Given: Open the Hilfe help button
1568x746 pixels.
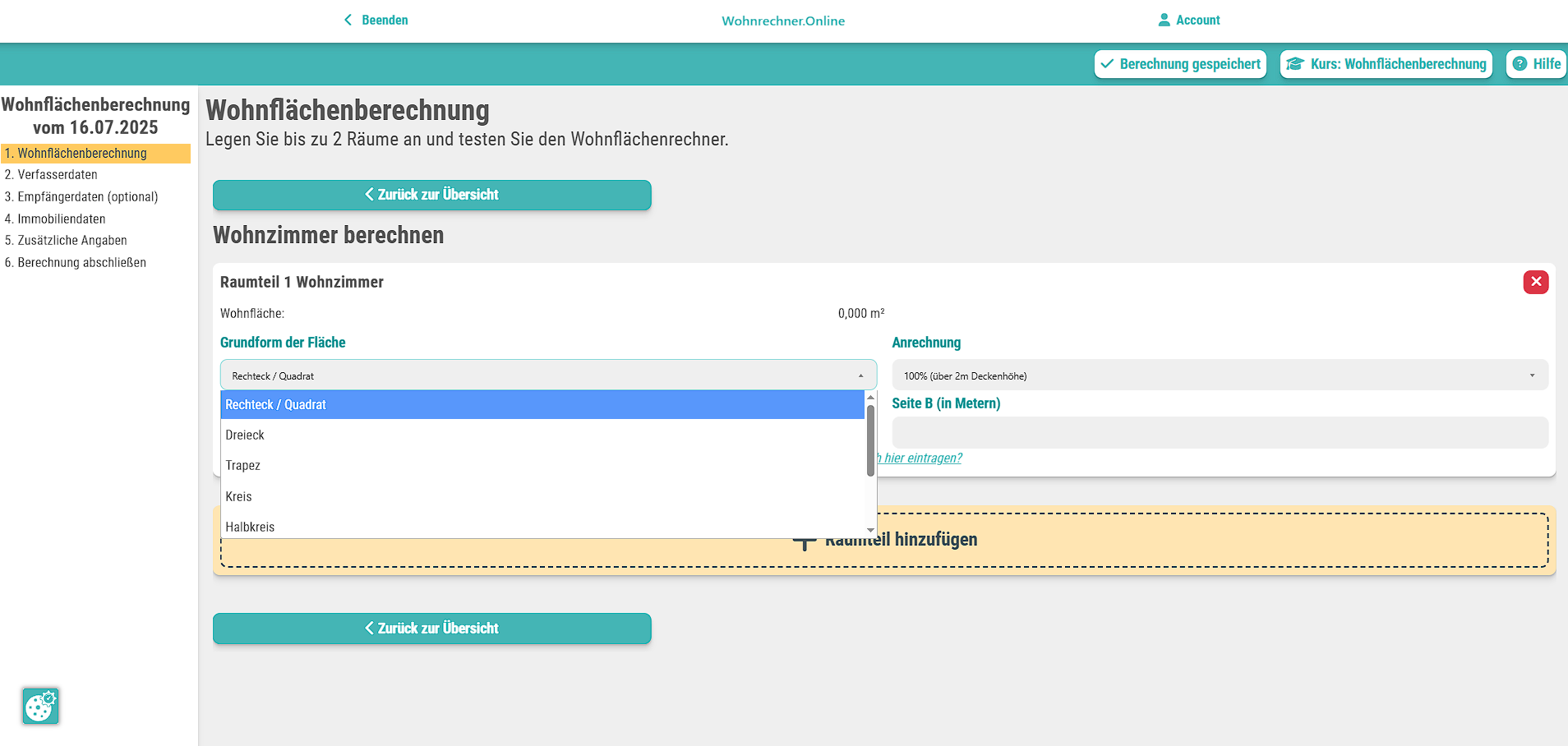Looking at the screenshot, I should click(x=1536, y=64).
